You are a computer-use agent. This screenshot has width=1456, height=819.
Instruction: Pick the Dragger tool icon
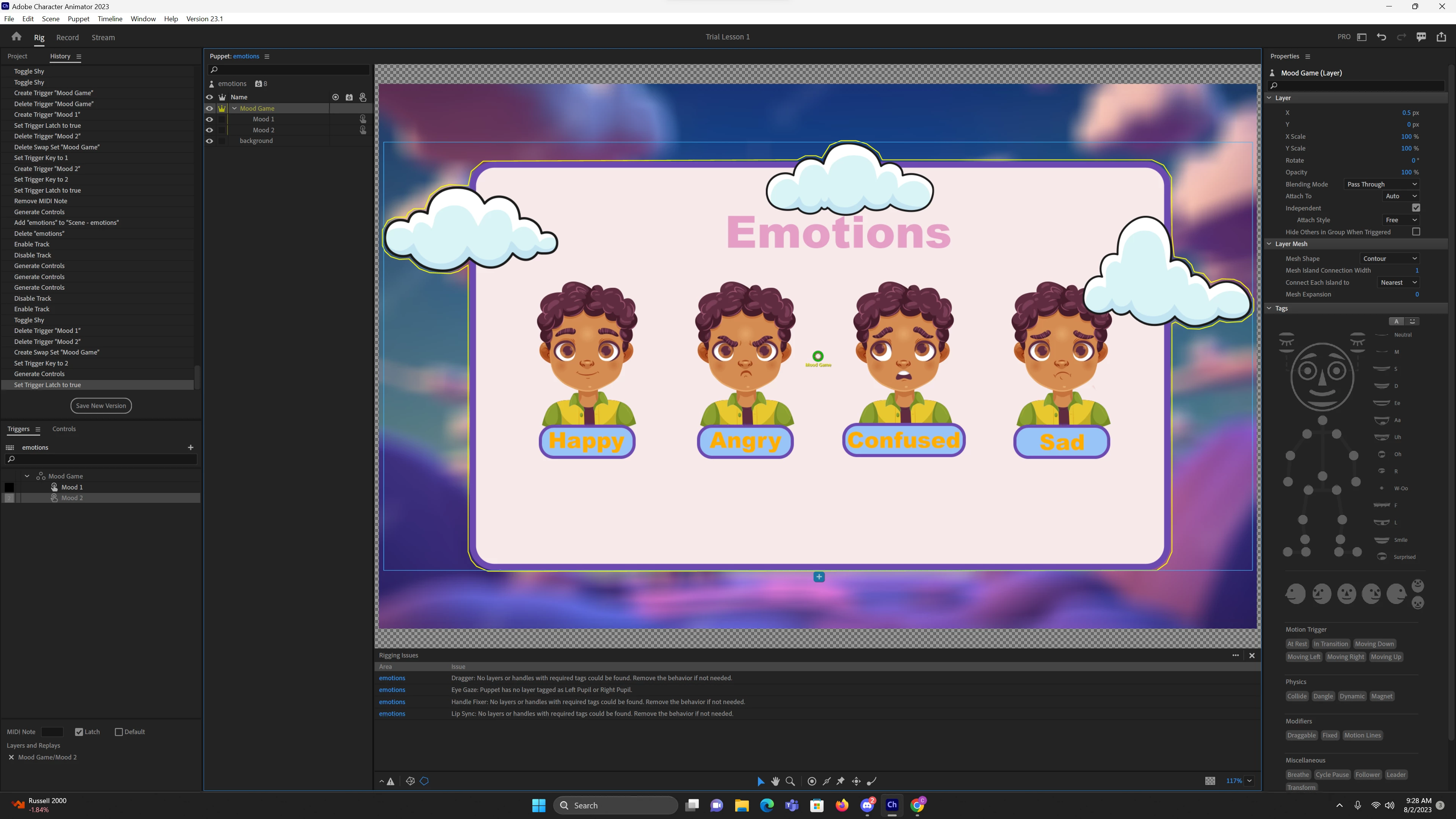point(856,781)
